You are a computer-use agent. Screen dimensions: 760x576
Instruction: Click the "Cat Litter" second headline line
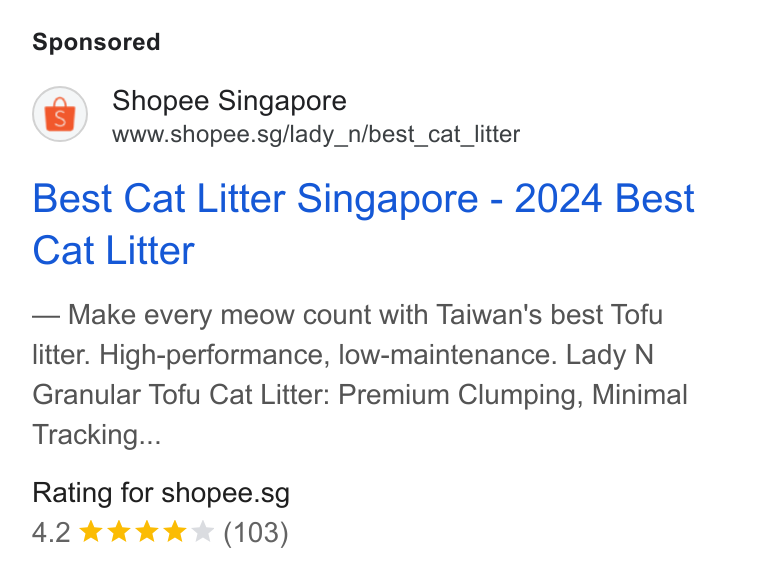point(113,250)
